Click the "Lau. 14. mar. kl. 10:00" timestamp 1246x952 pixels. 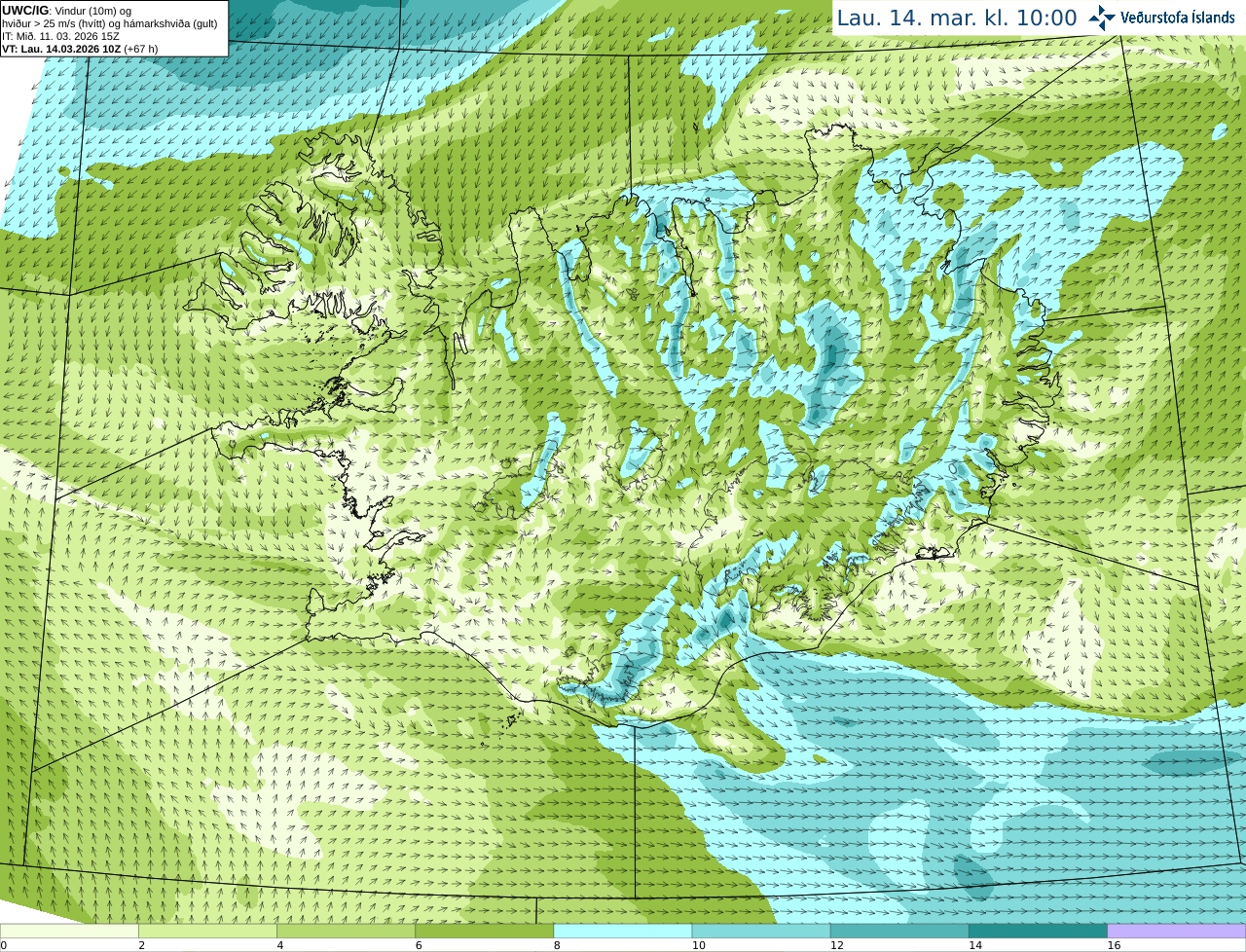click(957, 18)
